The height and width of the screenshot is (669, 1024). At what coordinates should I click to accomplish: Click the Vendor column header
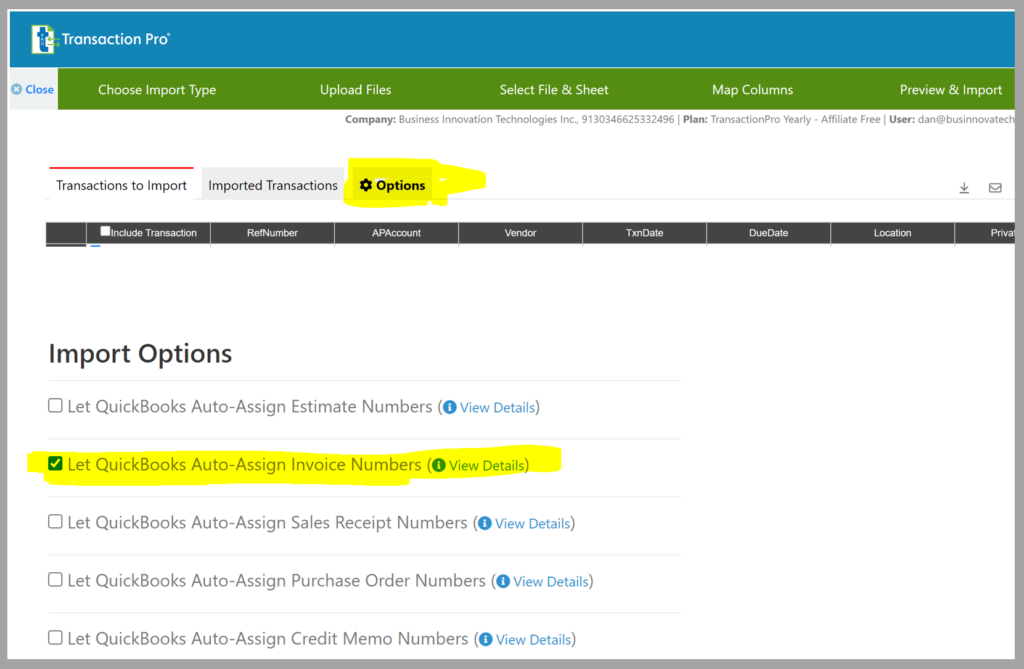(x=520, y=233)
